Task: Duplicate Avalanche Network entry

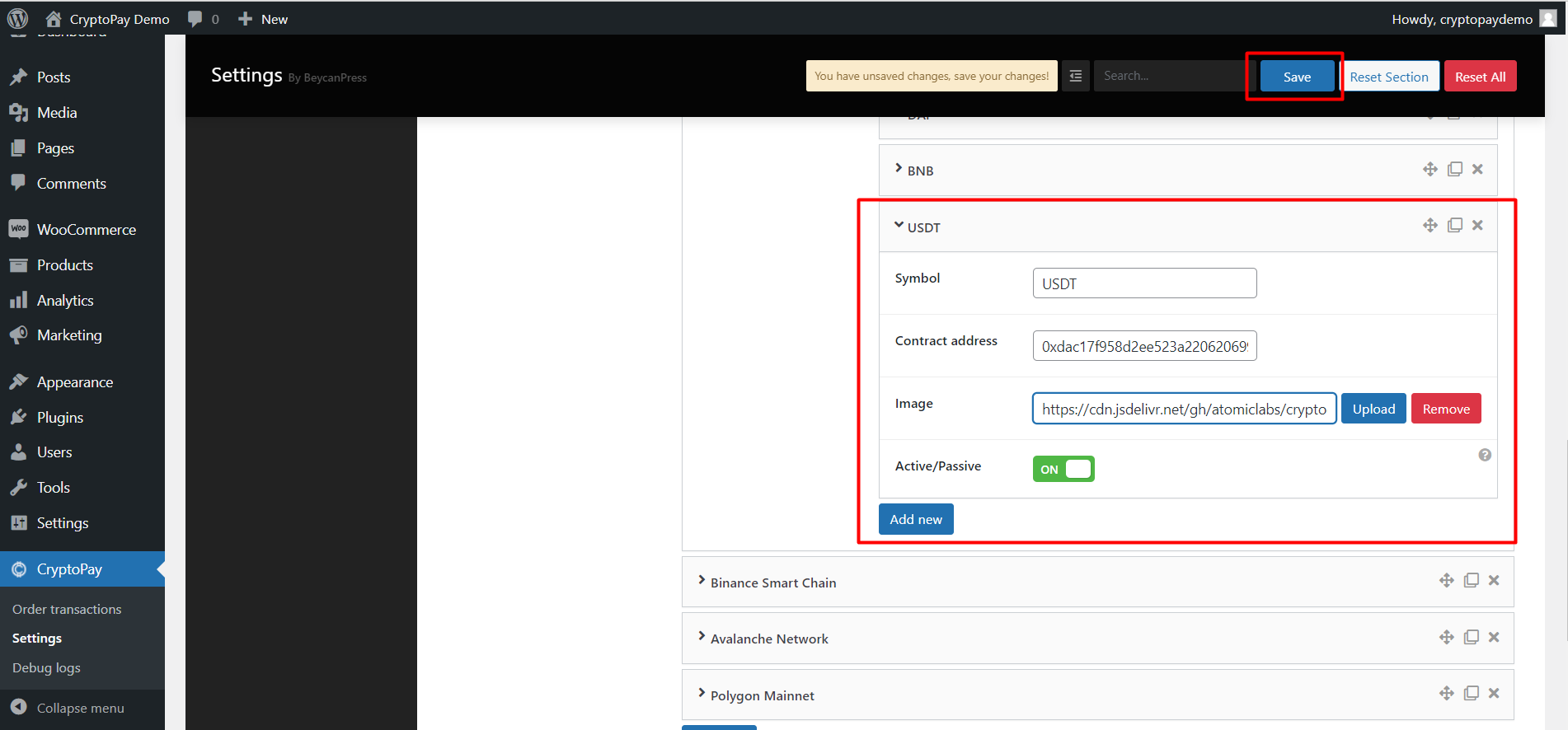Action: tap(1472, 637)
